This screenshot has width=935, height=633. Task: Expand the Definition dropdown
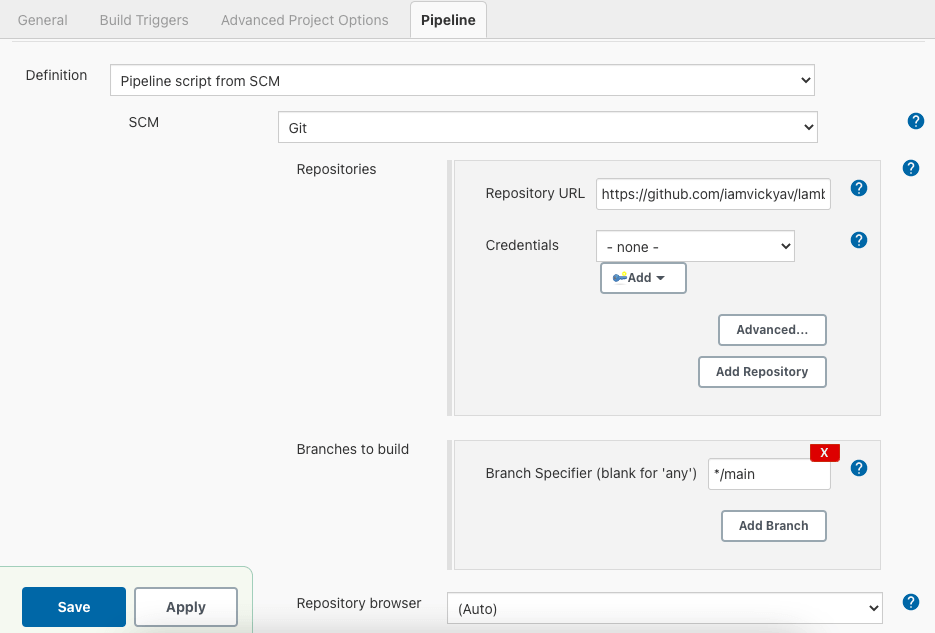click(x=462, y=80)
